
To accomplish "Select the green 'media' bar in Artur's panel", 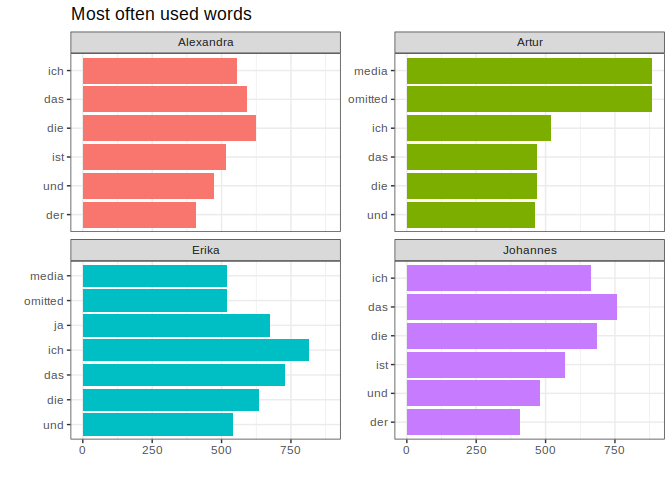I will click(x=529, y=71).
